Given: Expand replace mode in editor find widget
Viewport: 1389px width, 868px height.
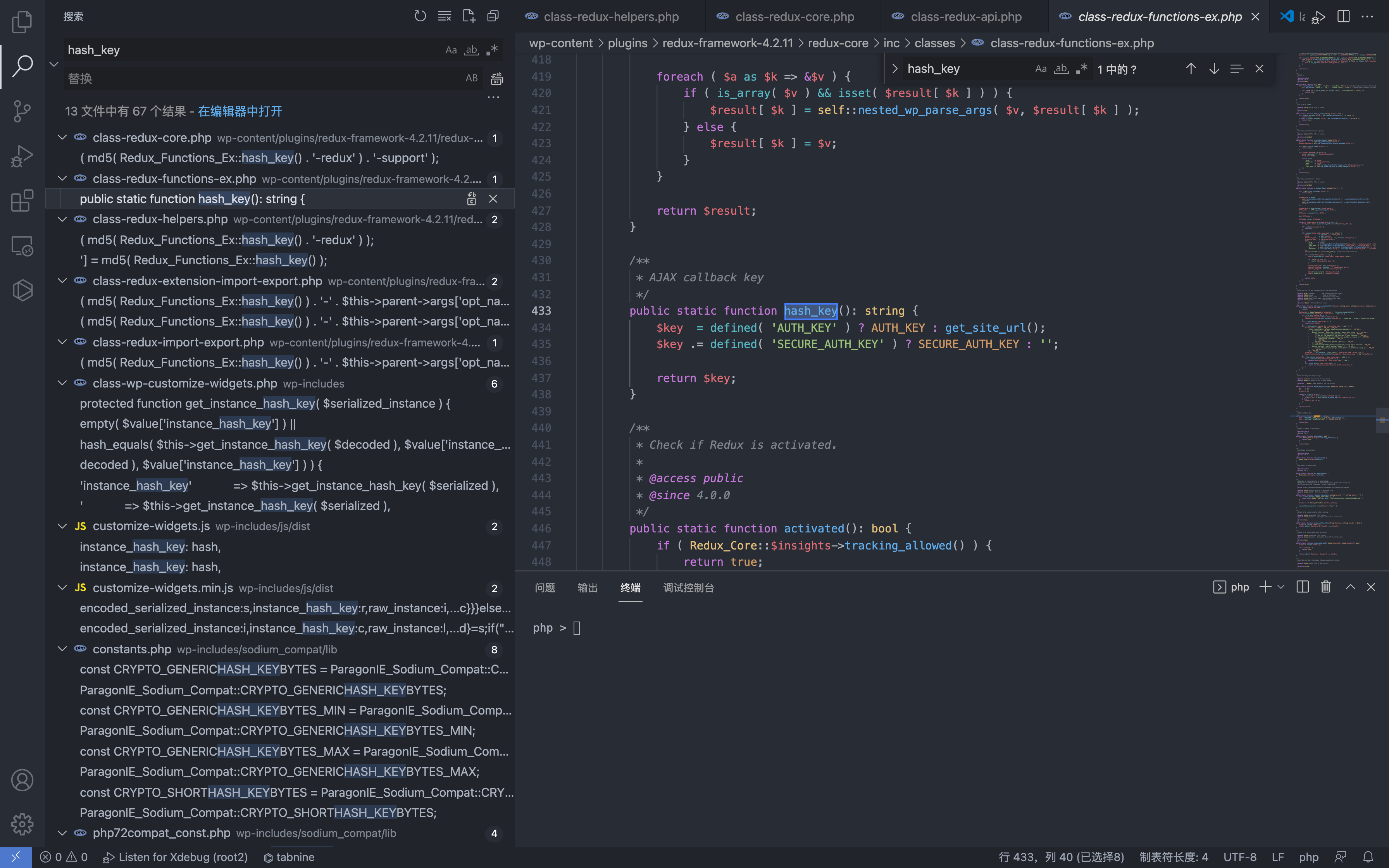Looking at the screenshot, I should [894, 69].
